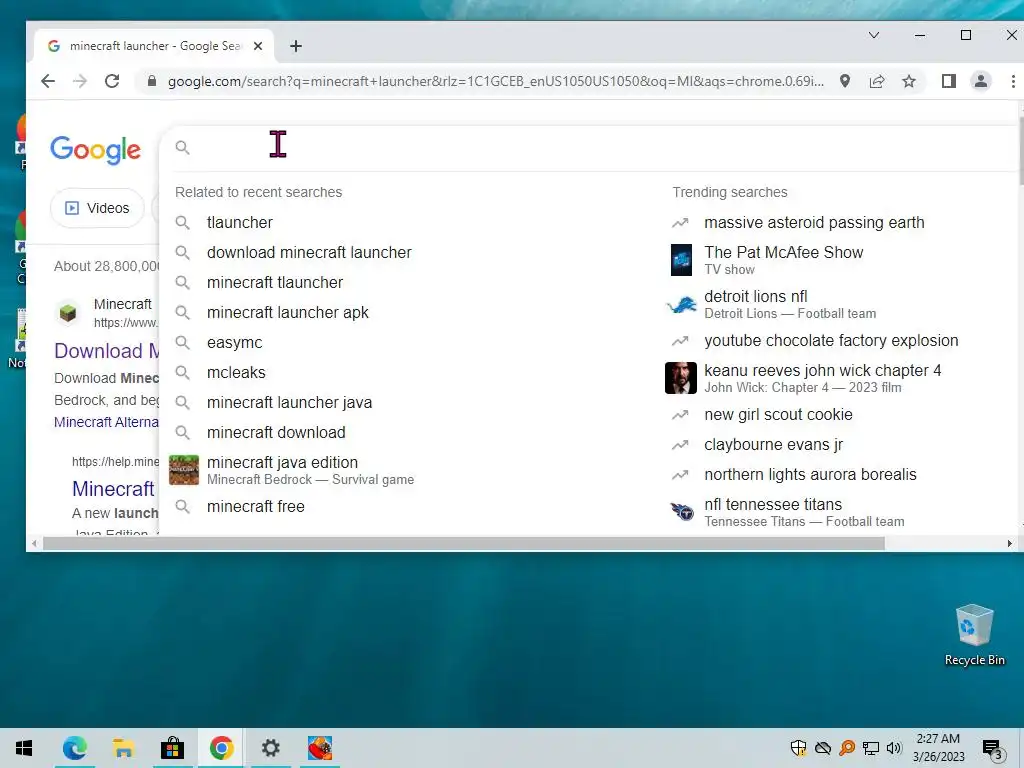The image size is (1024, 768).
Task: Click the Minecraft grass block favicon
Action: [x=68, y=313]
